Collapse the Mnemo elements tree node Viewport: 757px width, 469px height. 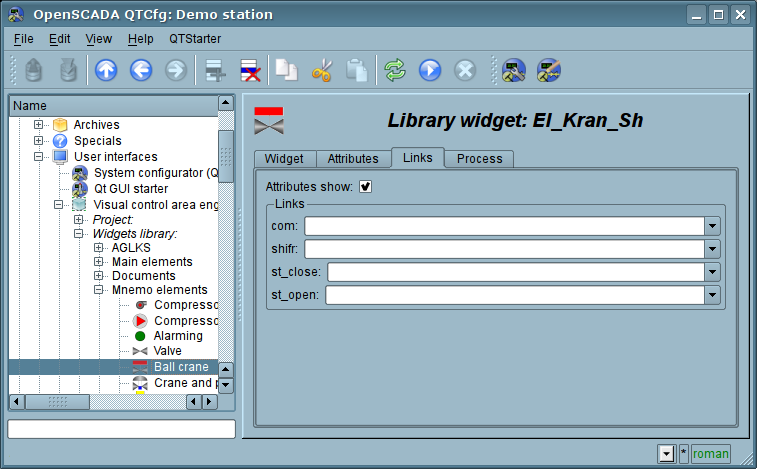click(99, 290)
